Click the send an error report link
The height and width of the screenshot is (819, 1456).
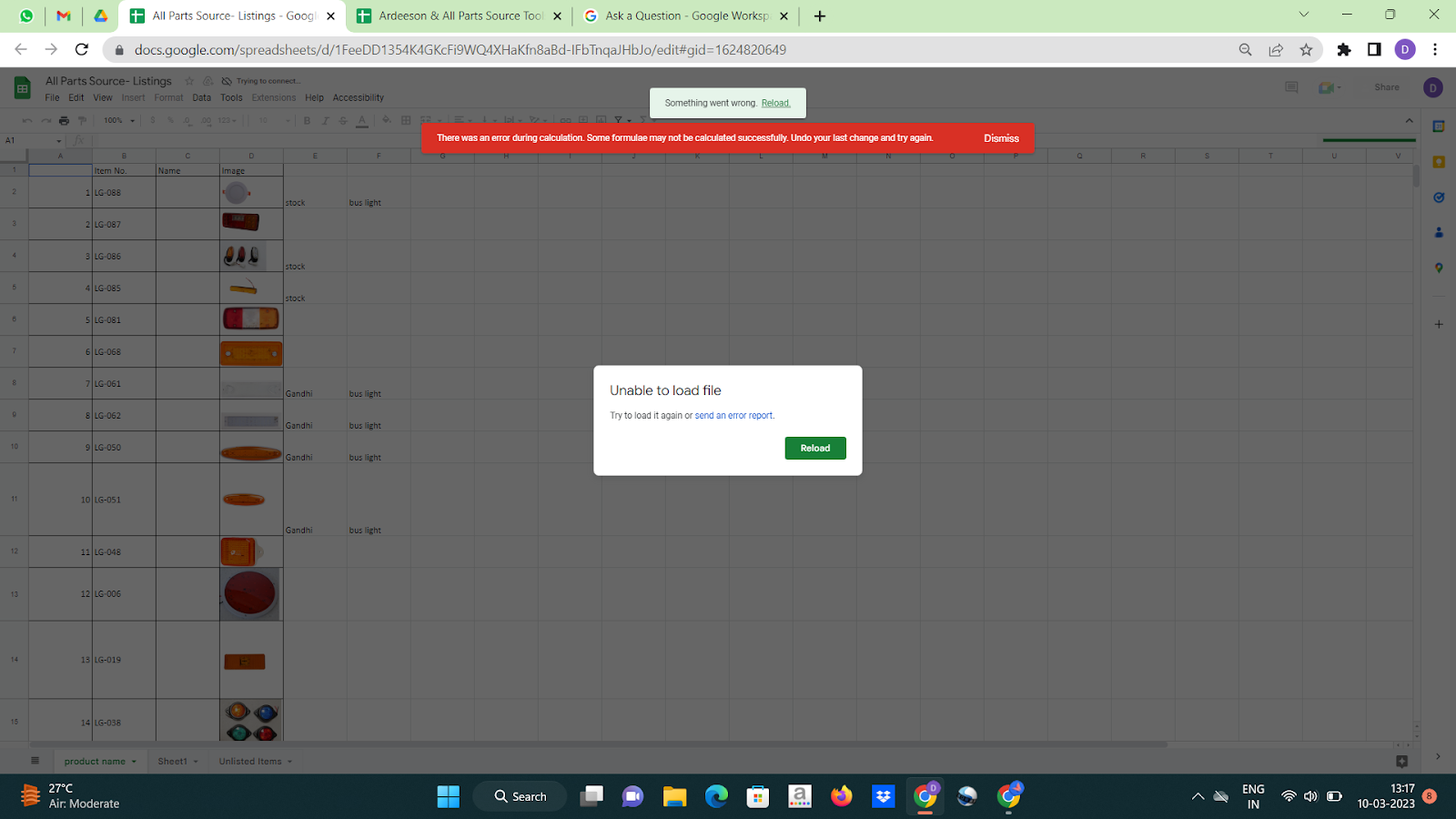(x=733, y=415)
